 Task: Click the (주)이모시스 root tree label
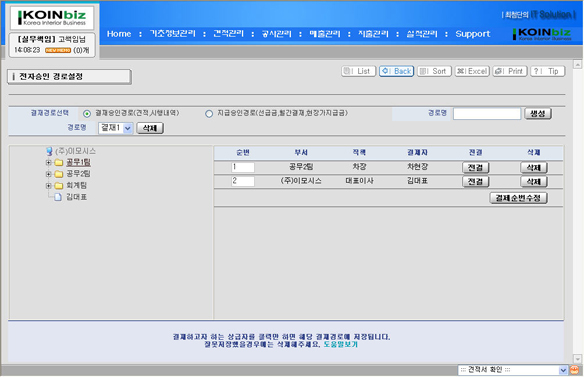click(x=76, y=151)
